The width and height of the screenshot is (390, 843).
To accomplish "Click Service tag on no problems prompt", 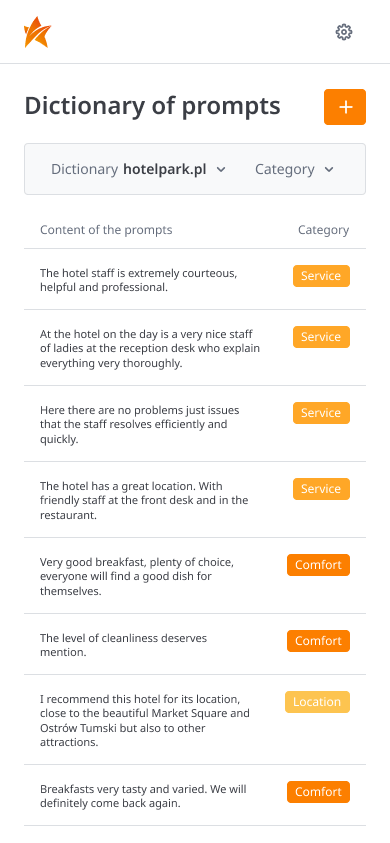I will coord(321,413).
